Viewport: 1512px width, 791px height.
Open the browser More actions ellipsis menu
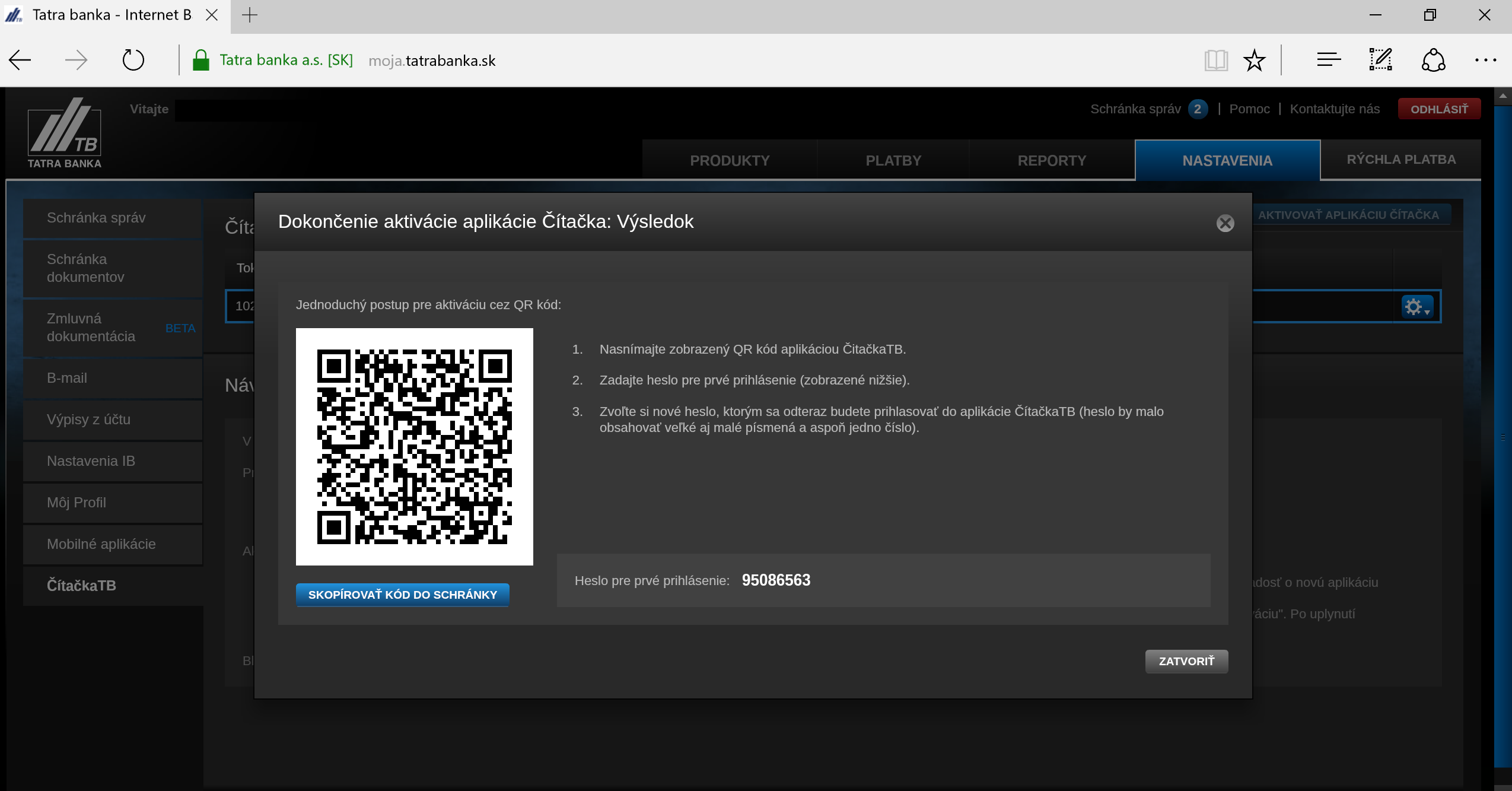click(1485, 60)
